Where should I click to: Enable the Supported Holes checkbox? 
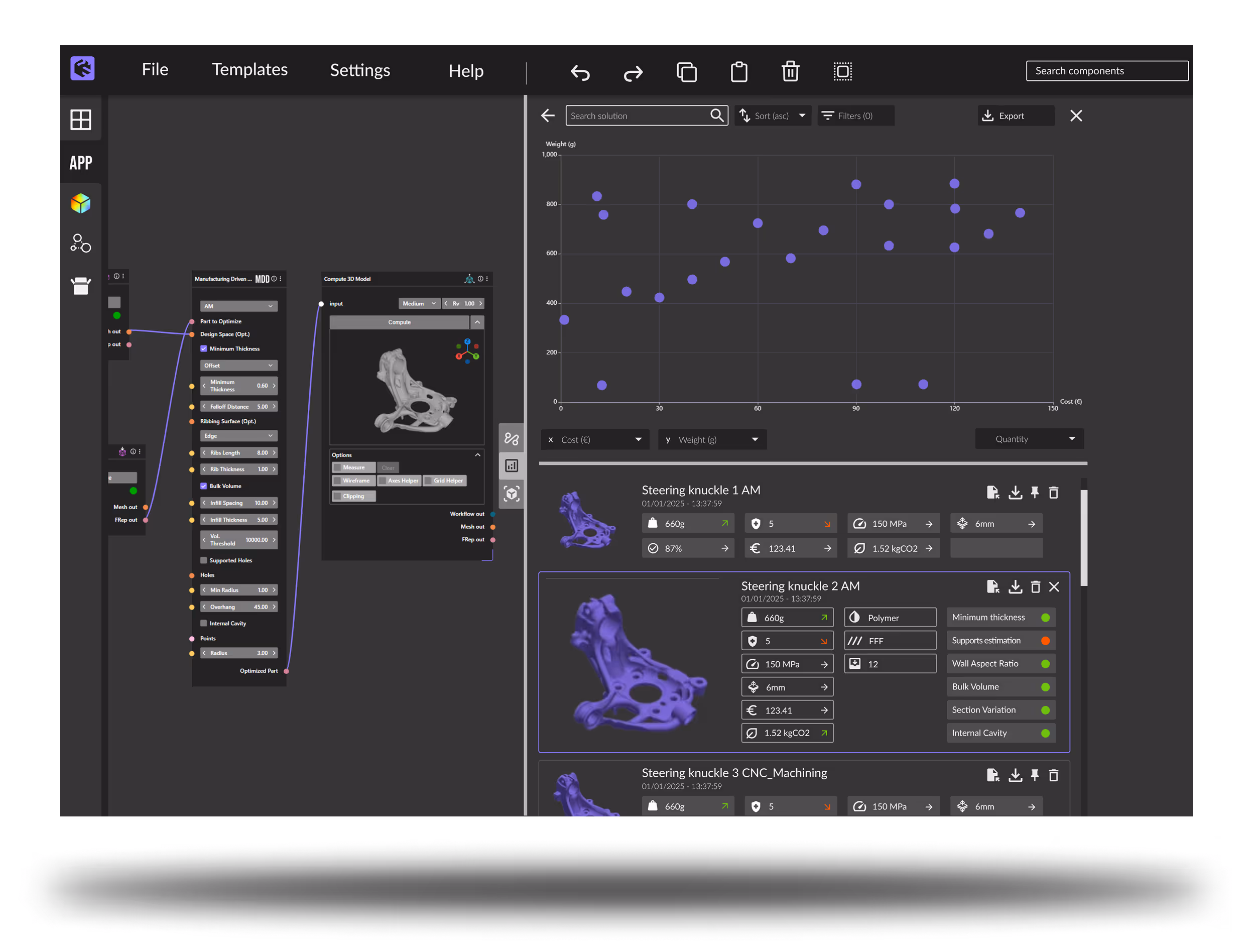point(204,560)
